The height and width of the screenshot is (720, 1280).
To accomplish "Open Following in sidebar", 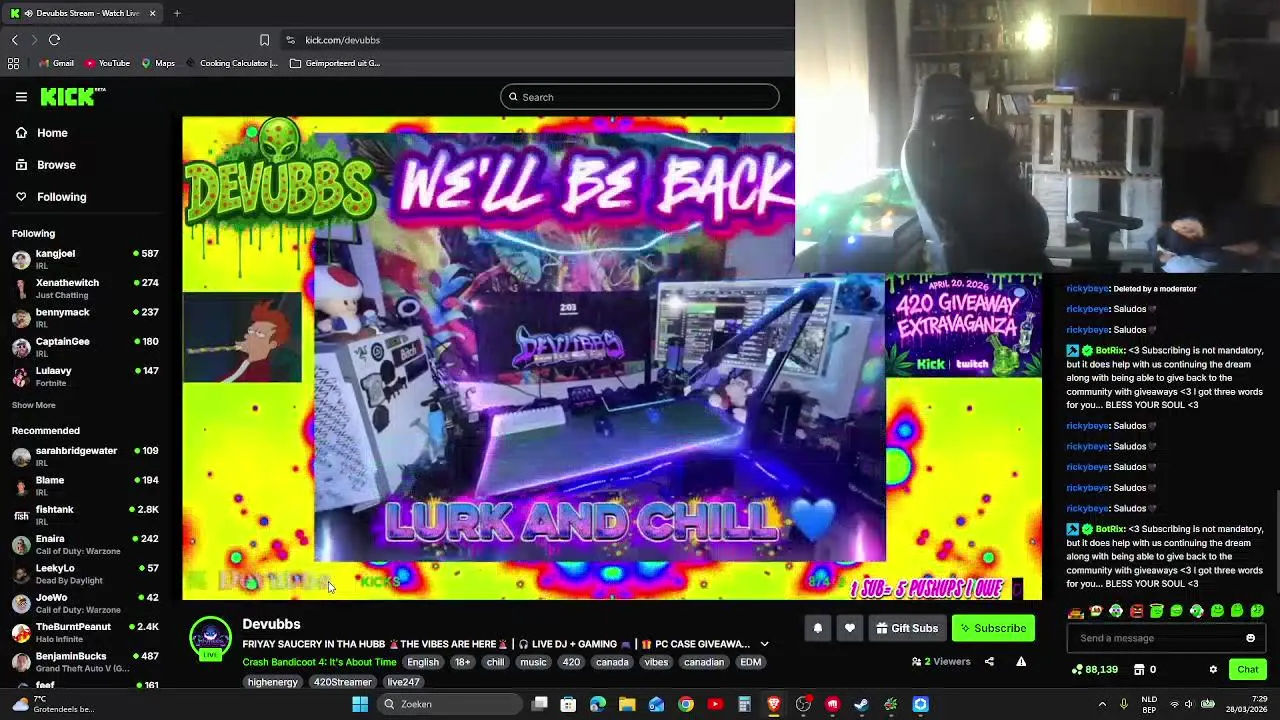I will 50,197.
